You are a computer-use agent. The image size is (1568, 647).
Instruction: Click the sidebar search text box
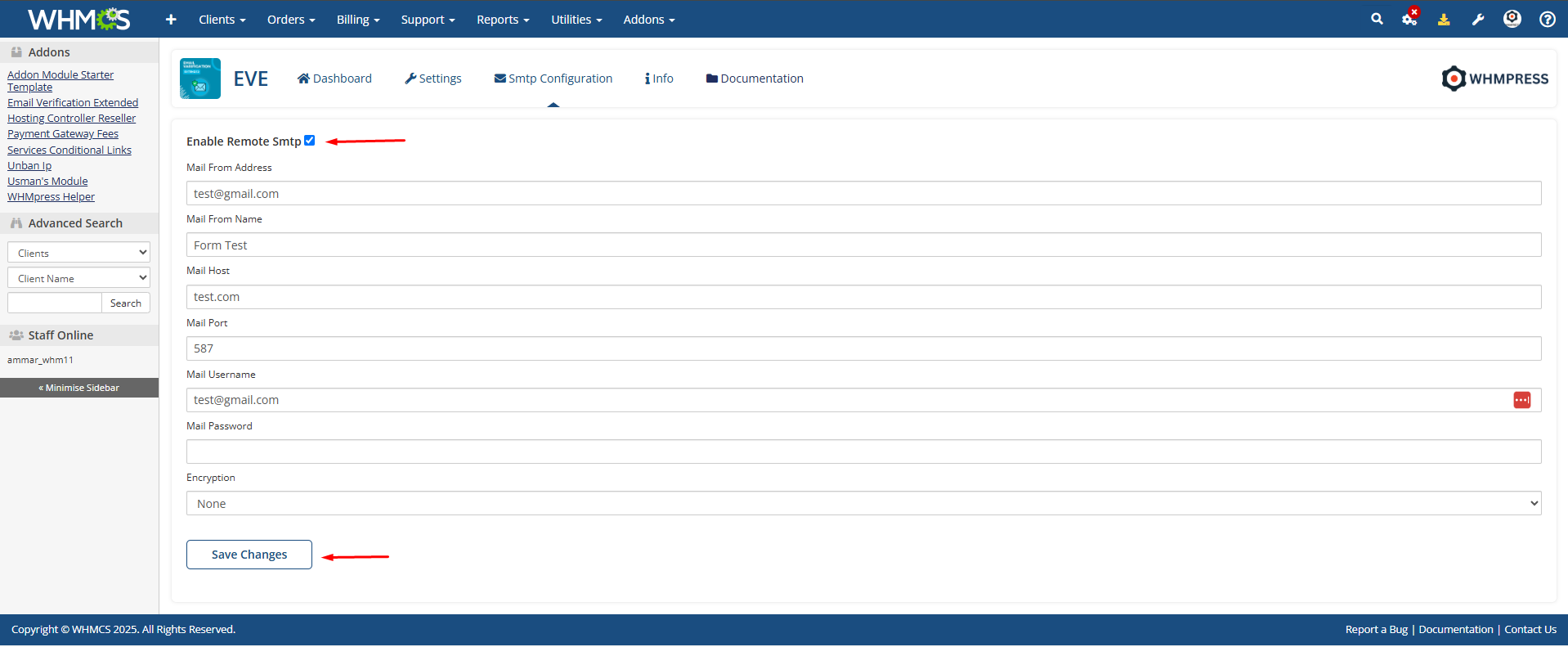[x=55, y=303]
